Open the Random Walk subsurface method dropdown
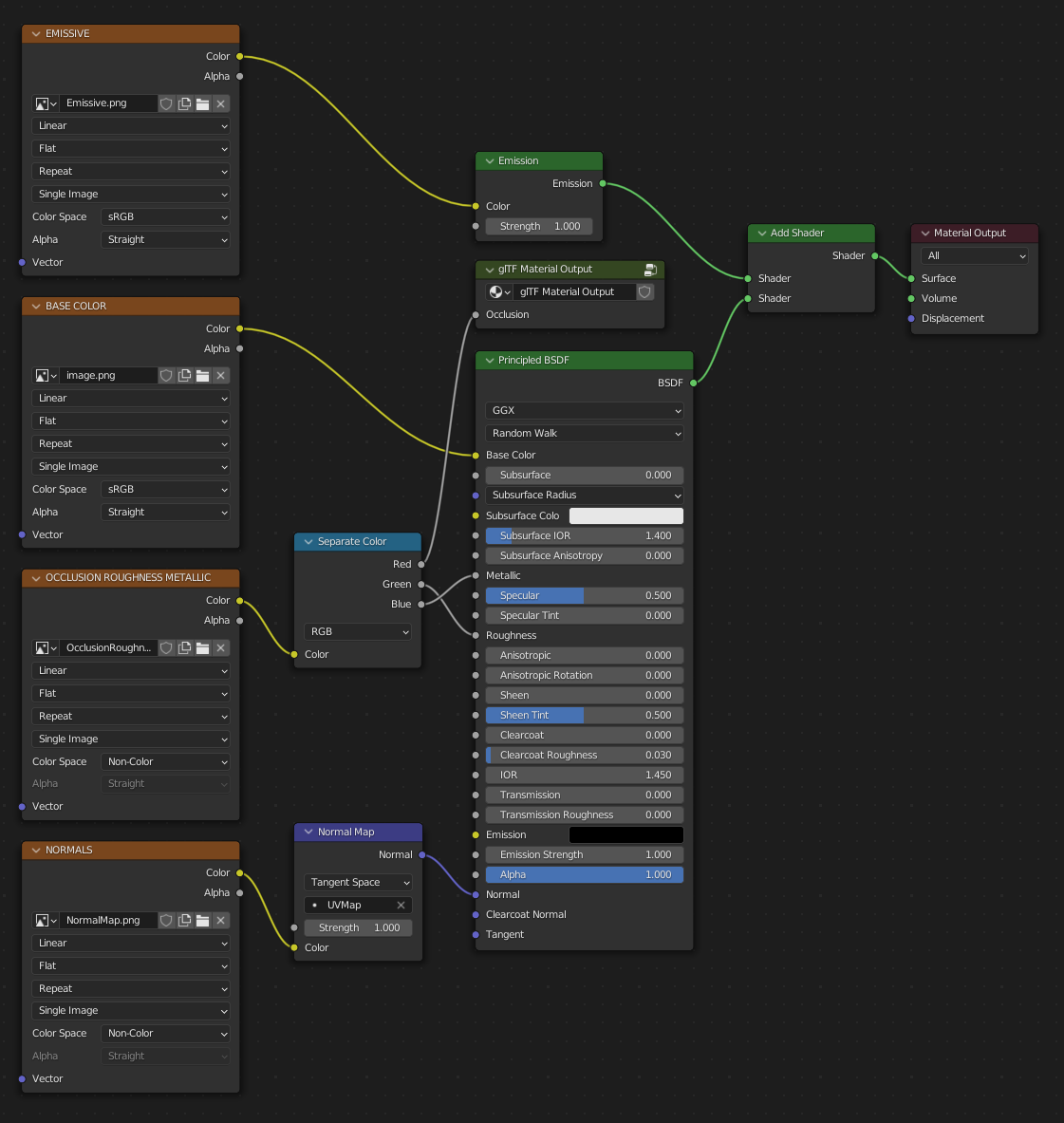 [x=583, y=433]
